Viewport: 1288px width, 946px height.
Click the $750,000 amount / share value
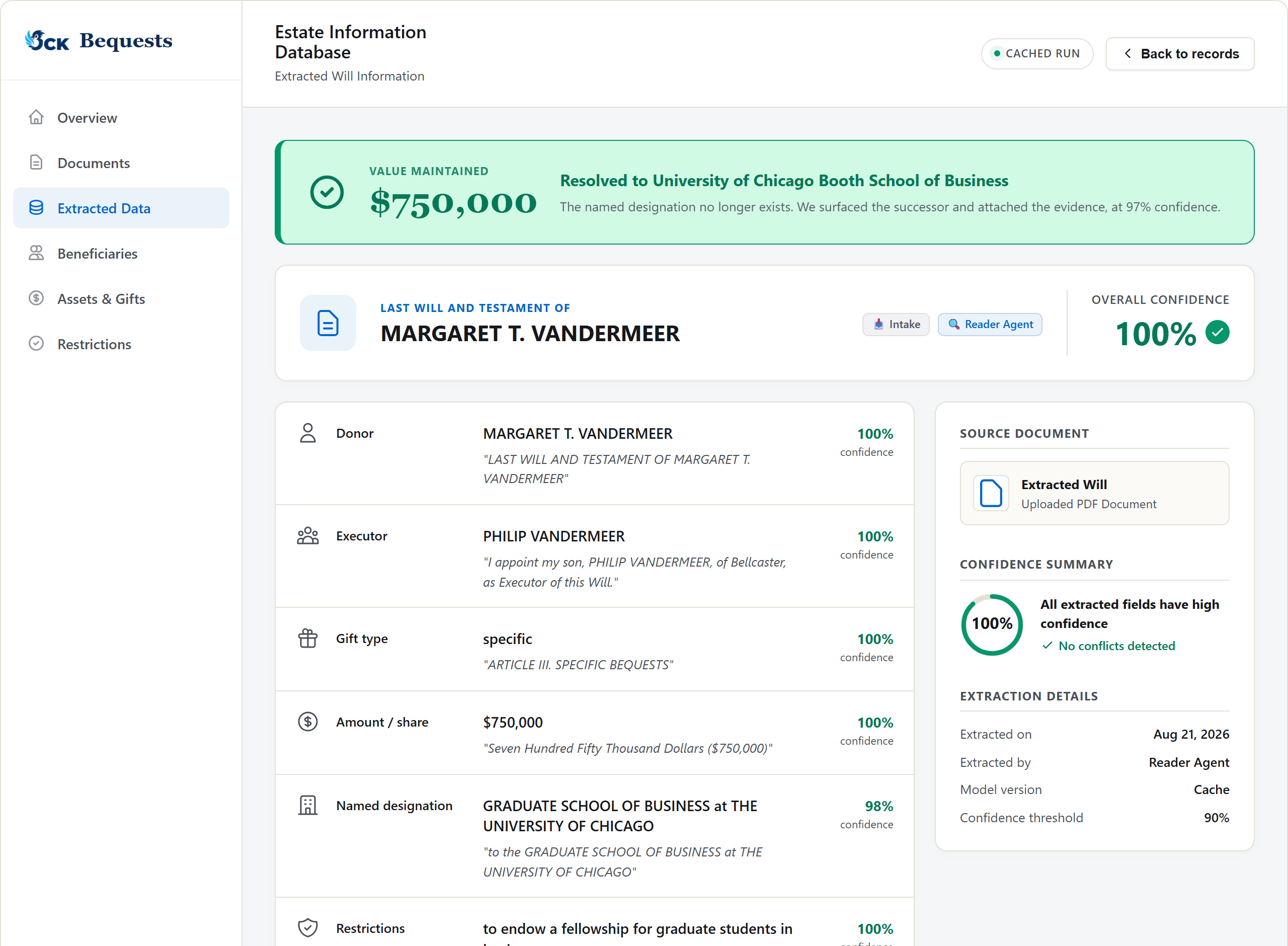tap(513, 723)
